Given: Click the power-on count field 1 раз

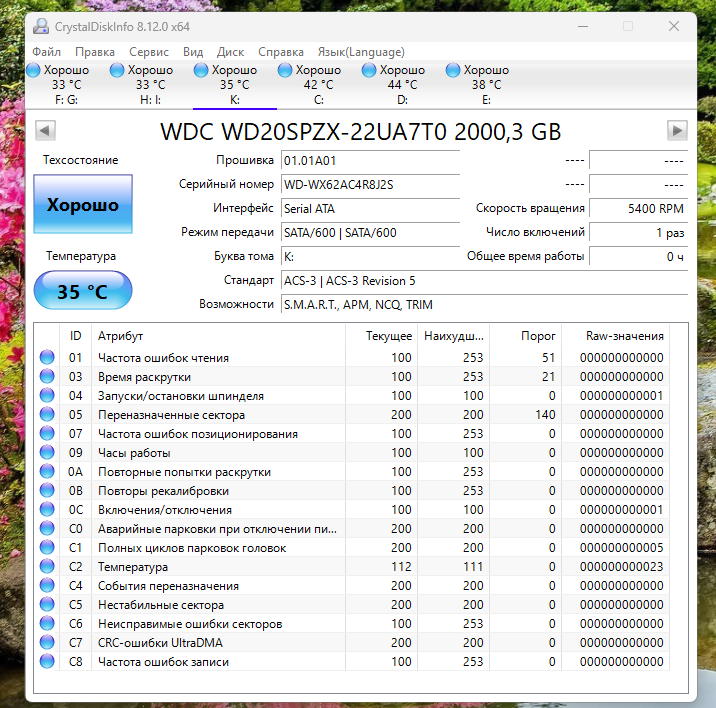Looking at the screenshot, I should [x=638, y=232].
